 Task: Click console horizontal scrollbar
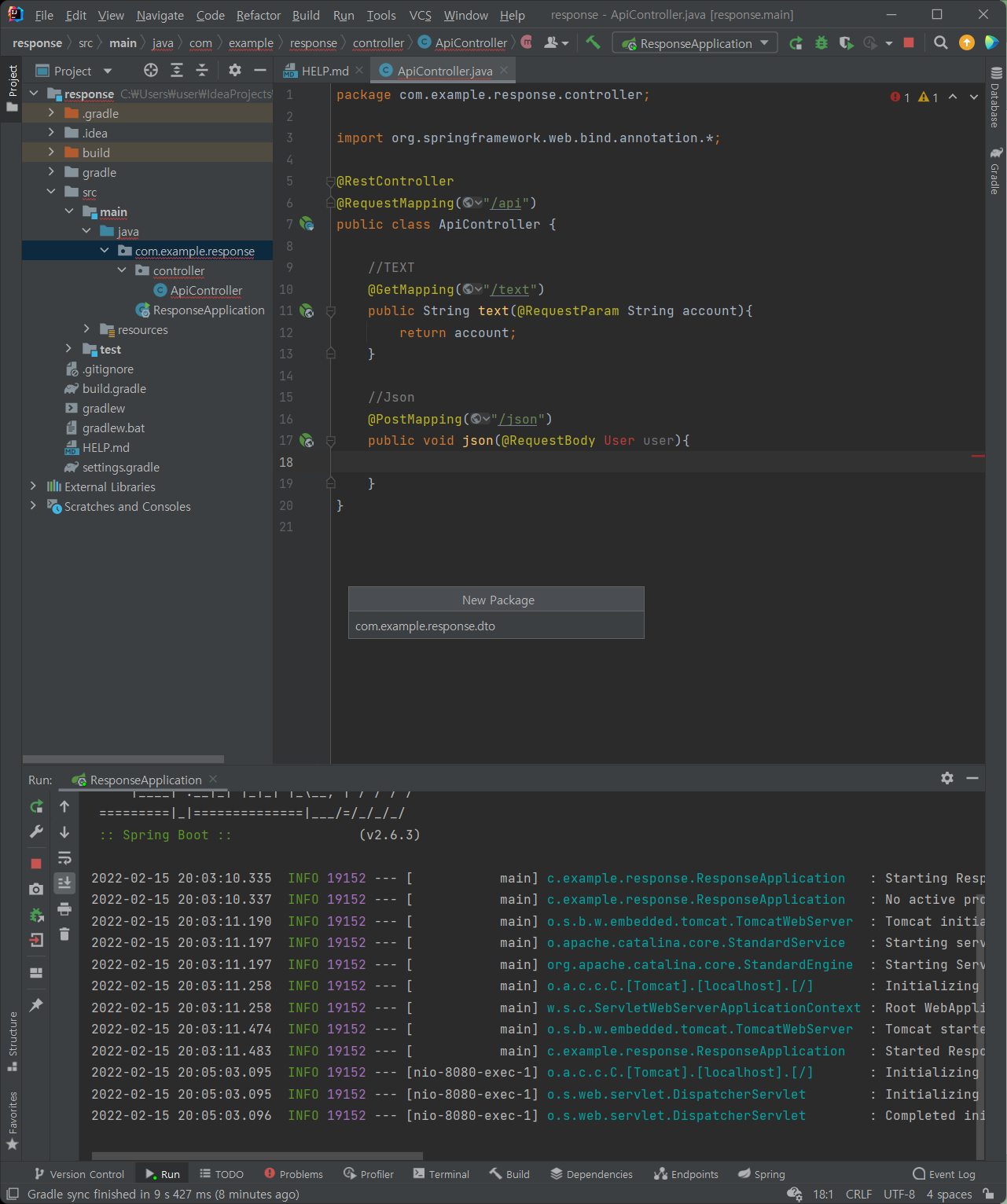point(257,1156)
